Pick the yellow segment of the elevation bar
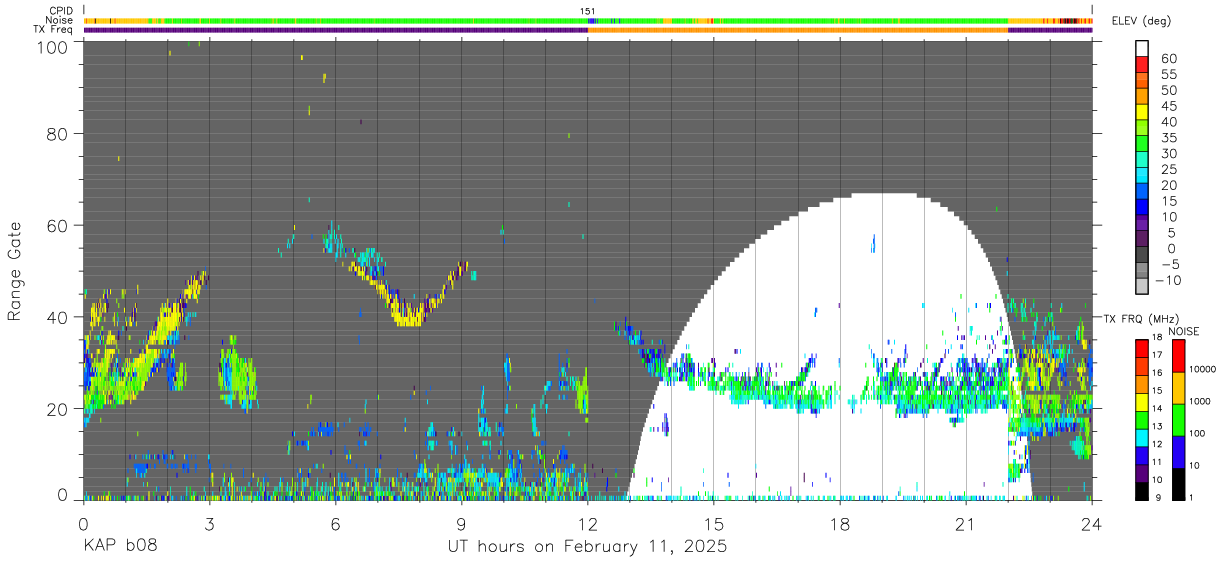1228x567 pixels. (x=1142, y=111)
